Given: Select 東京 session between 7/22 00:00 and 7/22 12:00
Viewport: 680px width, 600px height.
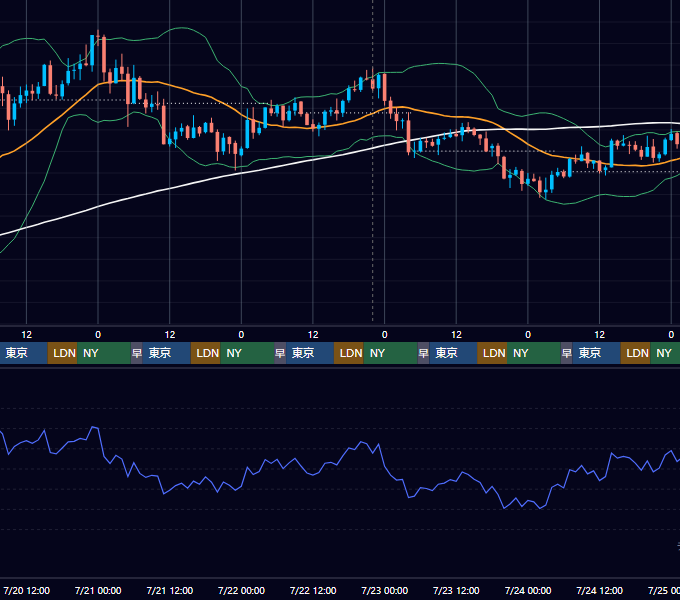Looking at the screenshot, I should tap(310, 353).
